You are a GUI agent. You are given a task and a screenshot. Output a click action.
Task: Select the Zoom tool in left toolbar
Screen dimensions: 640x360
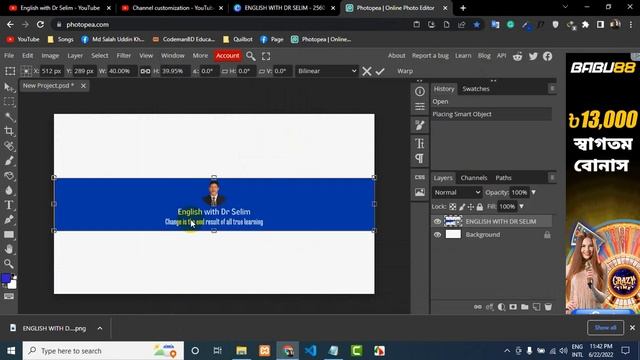coord(9,264)
